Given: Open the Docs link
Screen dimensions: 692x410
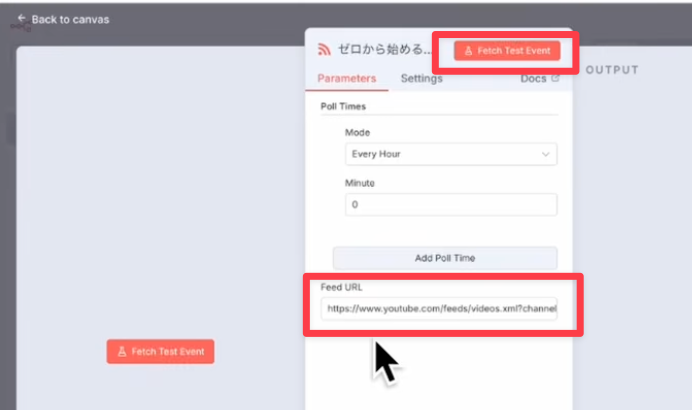Looking at the screenshot, I should (533, 79).
